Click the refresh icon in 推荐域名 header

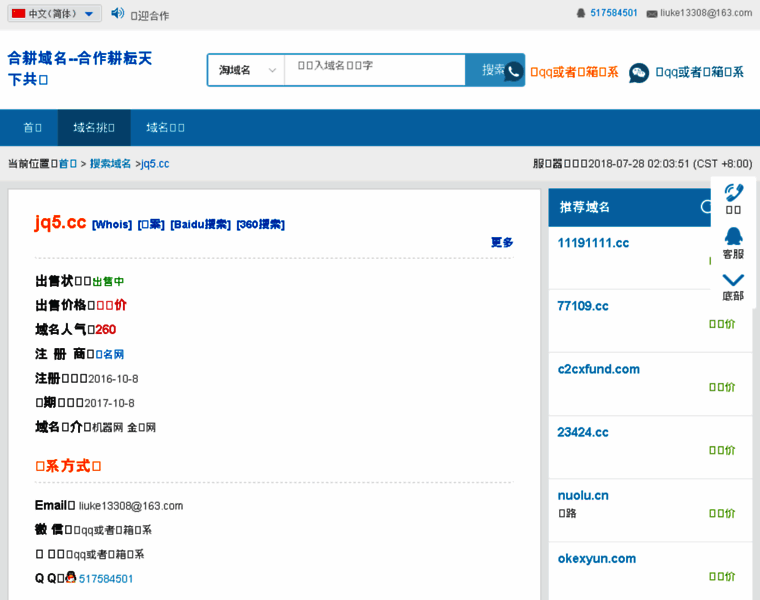tap(706, 207)
